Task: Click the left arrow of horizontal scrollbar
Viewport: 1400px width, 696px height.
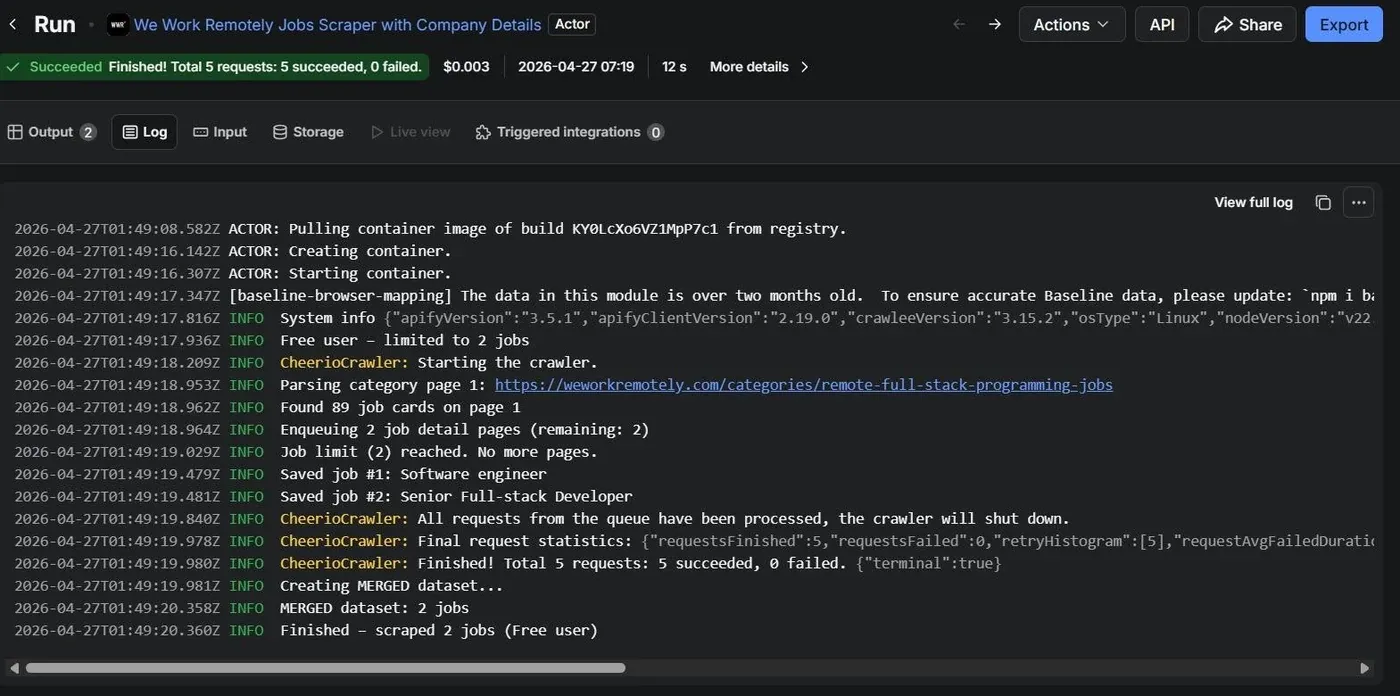Action: point(14,668)
